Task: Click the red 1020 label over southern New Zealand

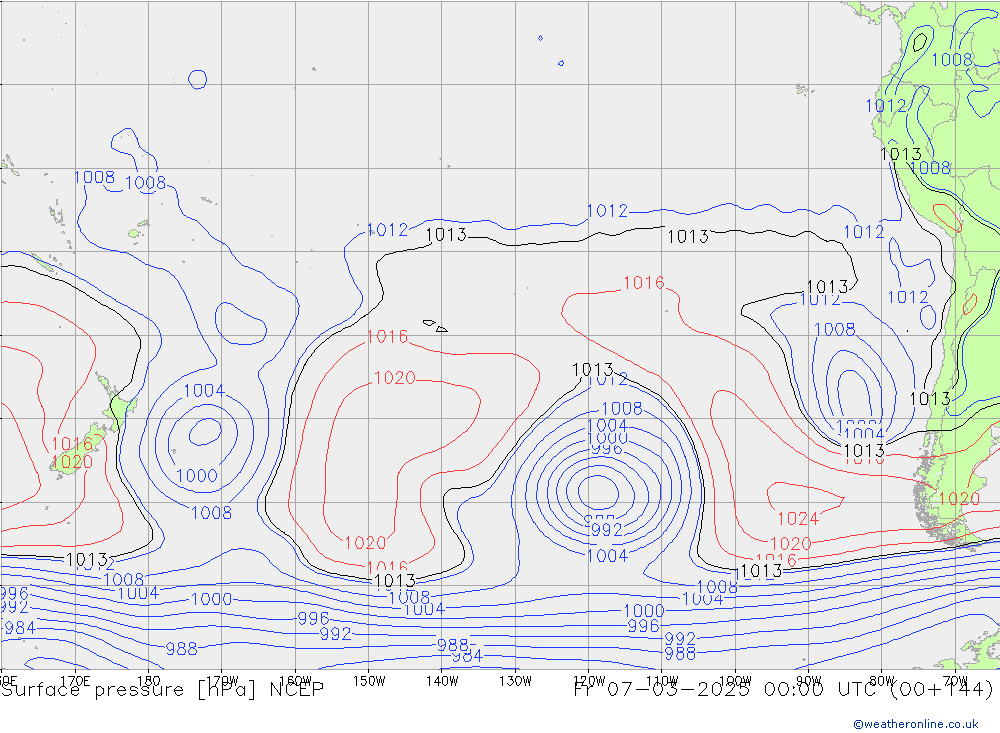Action: pos(72,462)
